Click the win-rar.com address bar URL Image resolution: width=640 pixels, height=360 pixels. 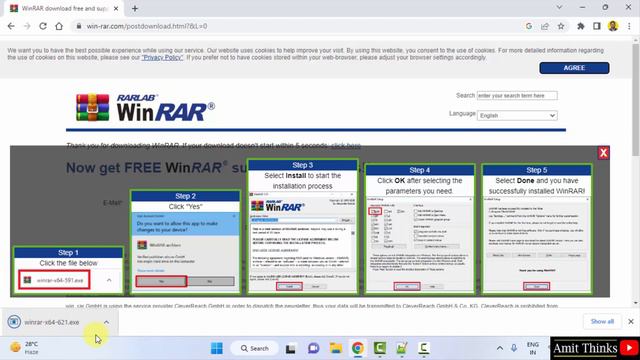pos(147,26)
